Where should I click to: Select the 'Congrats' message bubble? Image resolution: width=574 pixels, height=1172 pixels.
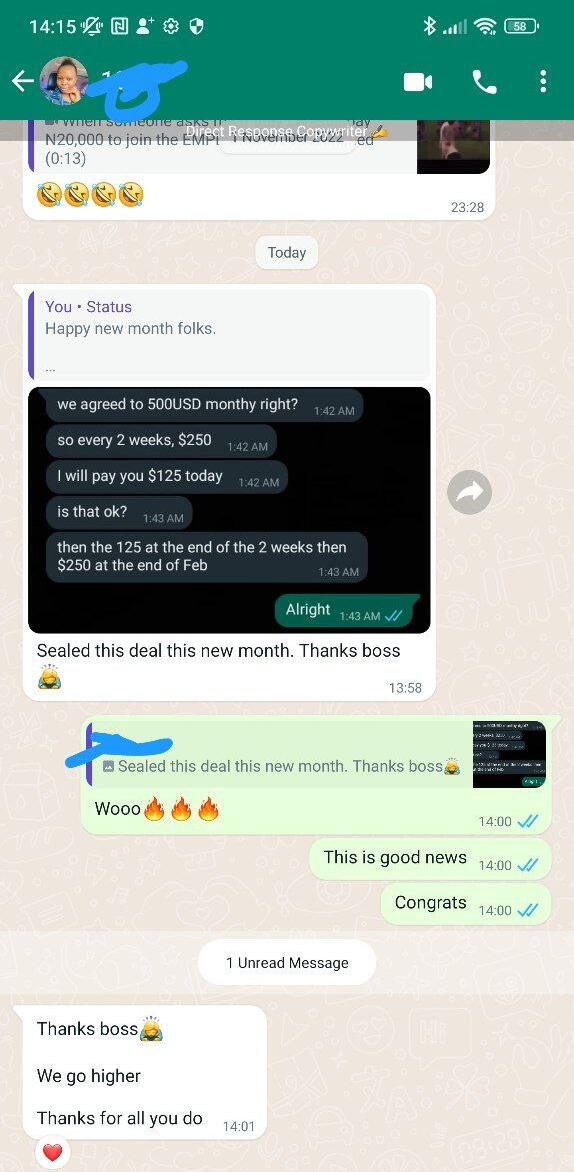[x=466, y=904]
